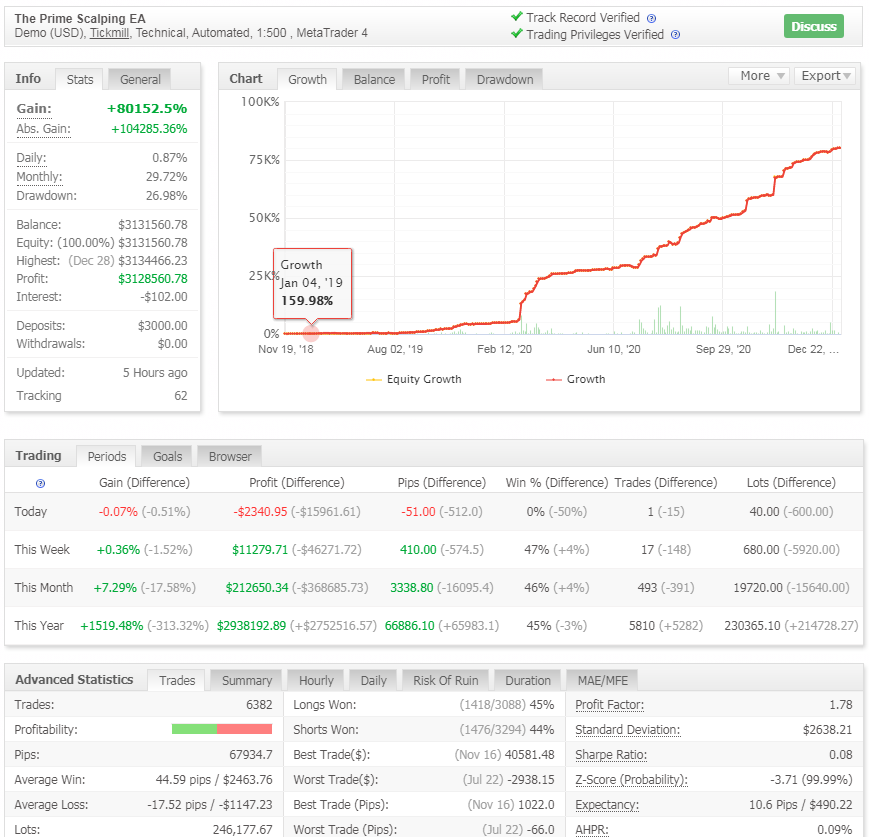Click the Z-Score (Probability) label

[631, 779]
